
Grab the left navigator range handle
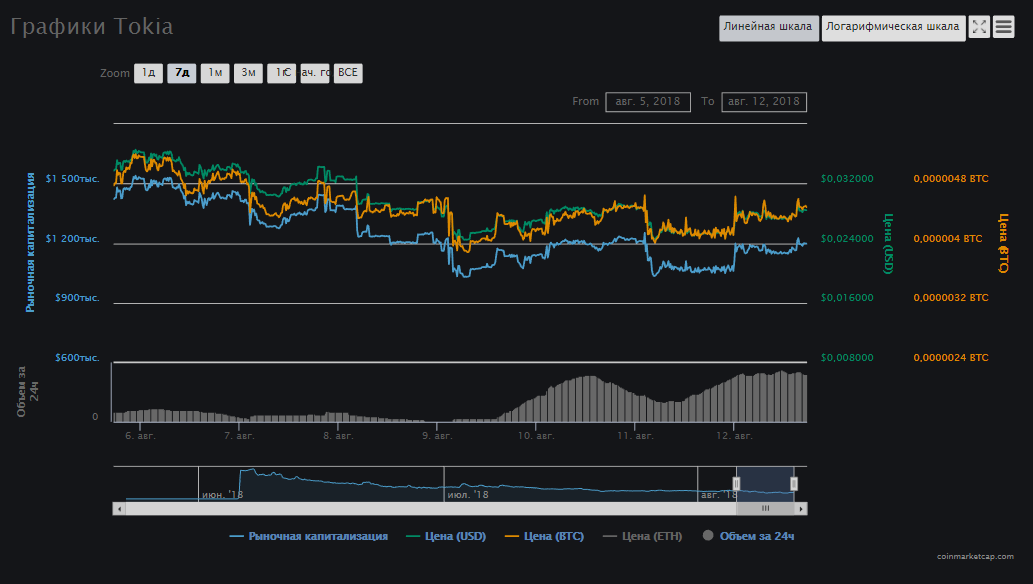coord(737,484)
